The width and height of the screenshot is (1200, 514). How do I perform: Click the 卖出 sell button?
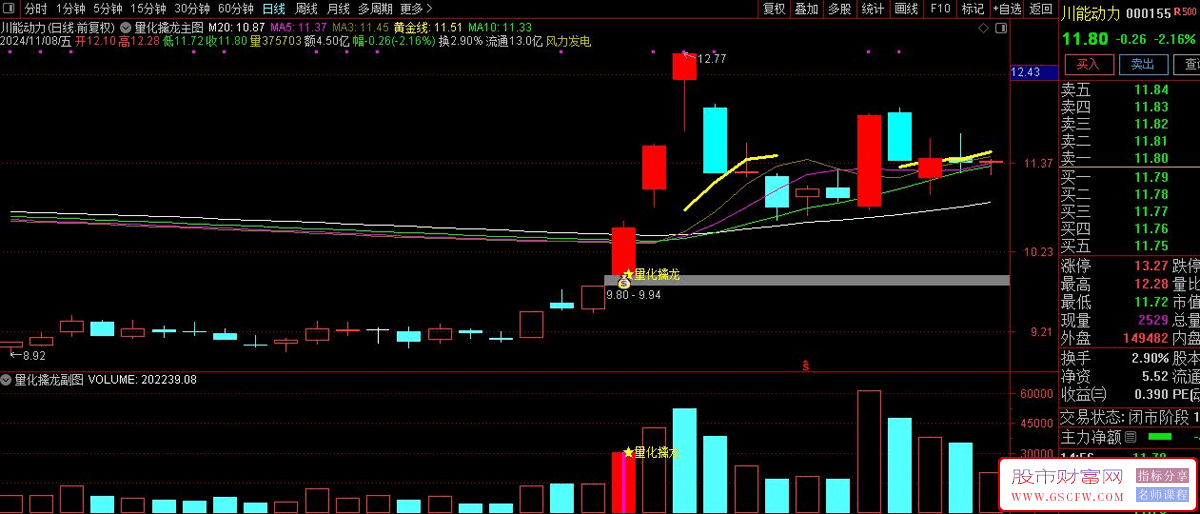tap(1143, 64)
